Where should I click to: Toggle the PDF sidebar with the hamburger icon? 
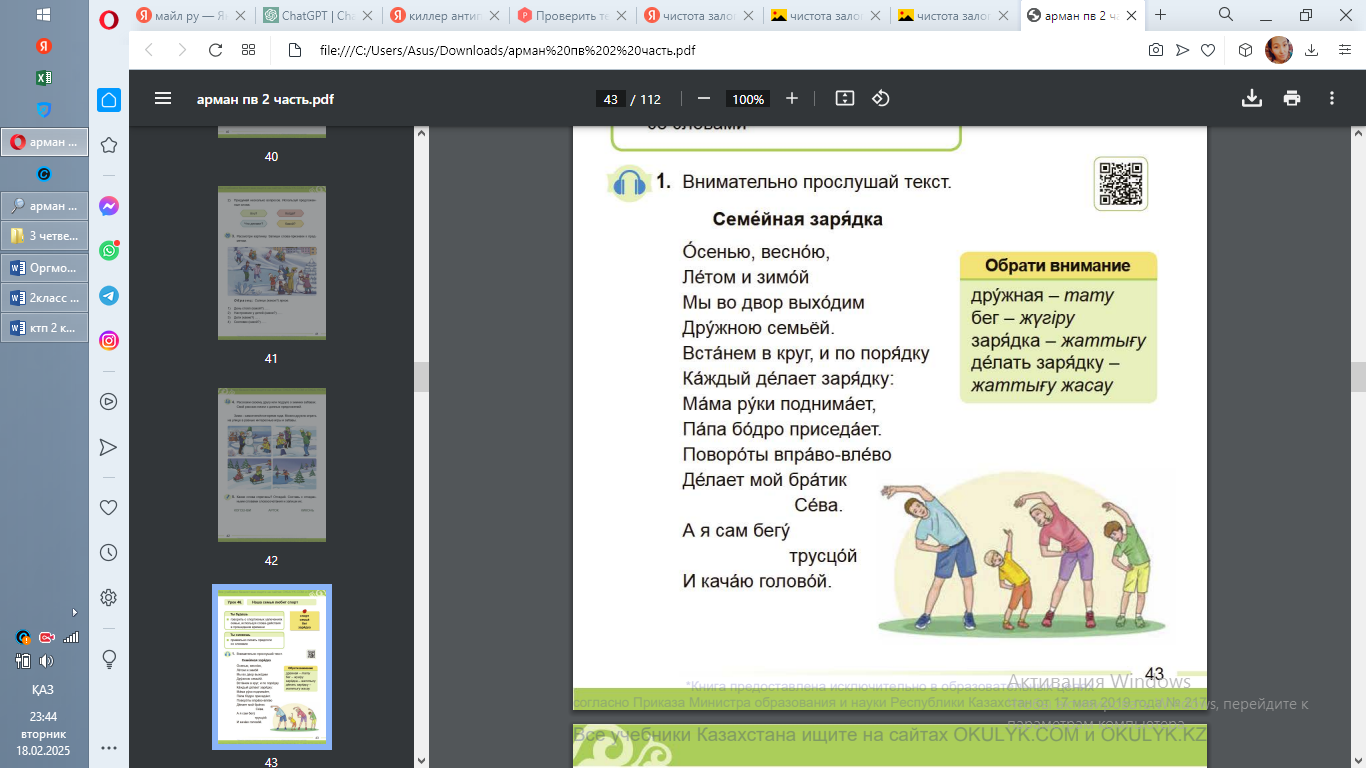click(163, 98)
